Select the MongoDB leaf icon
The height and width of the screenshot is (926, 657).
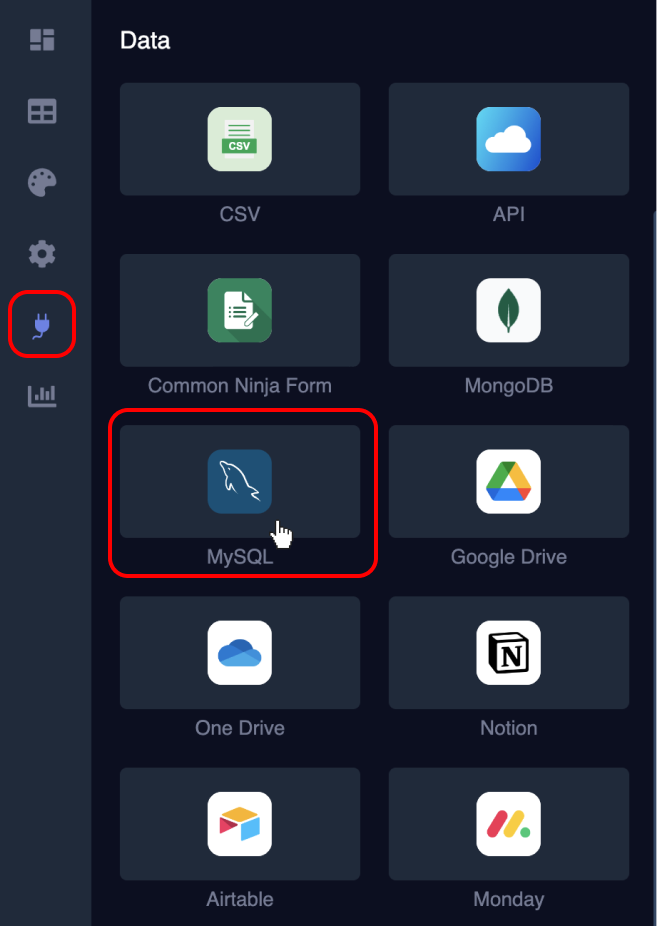click(508, 310)
